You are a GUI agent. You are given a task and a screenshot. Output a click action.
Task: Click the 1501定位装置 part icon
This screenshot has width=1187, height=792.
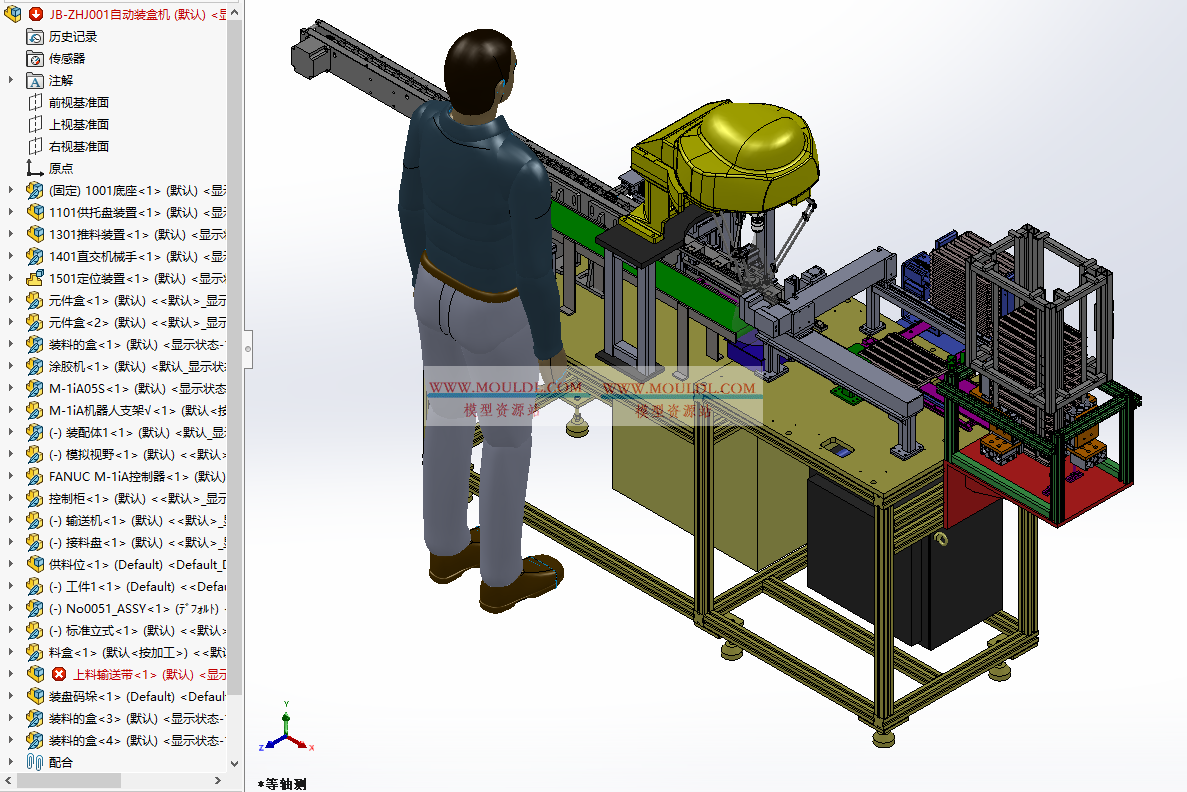pos(35,278)
